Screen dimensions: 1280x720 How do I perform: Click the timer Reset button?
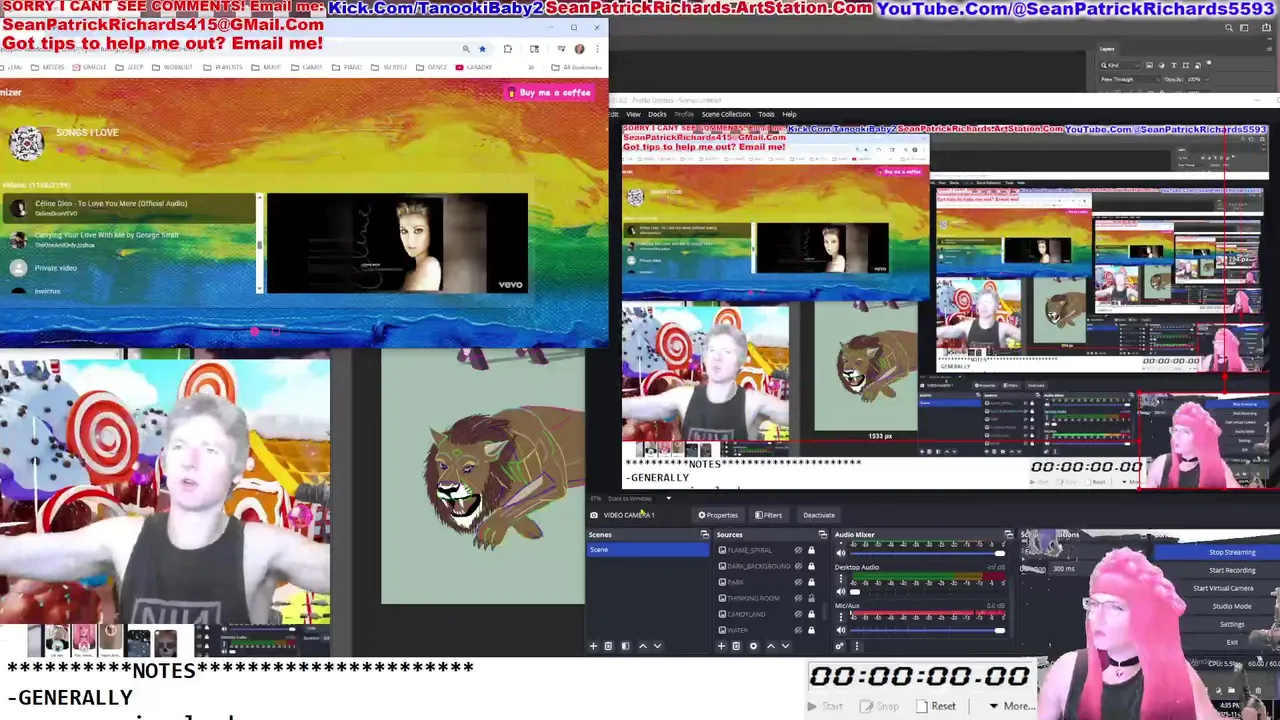(937, 706)
